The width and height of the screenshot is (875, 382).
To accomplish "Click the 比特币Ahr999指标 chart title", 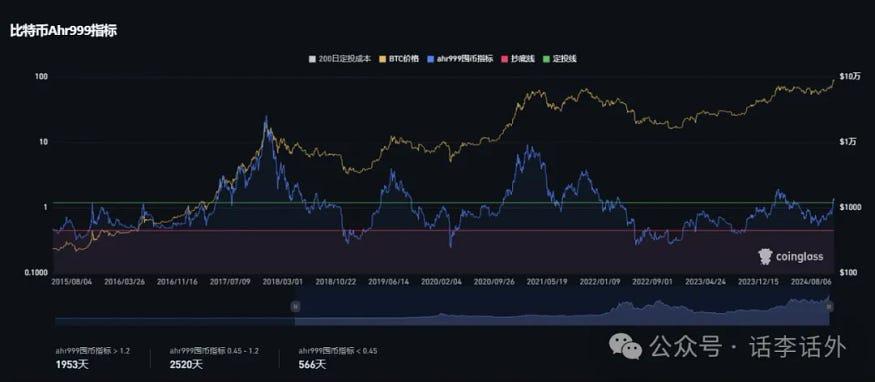I will click(x=63, y=31).
